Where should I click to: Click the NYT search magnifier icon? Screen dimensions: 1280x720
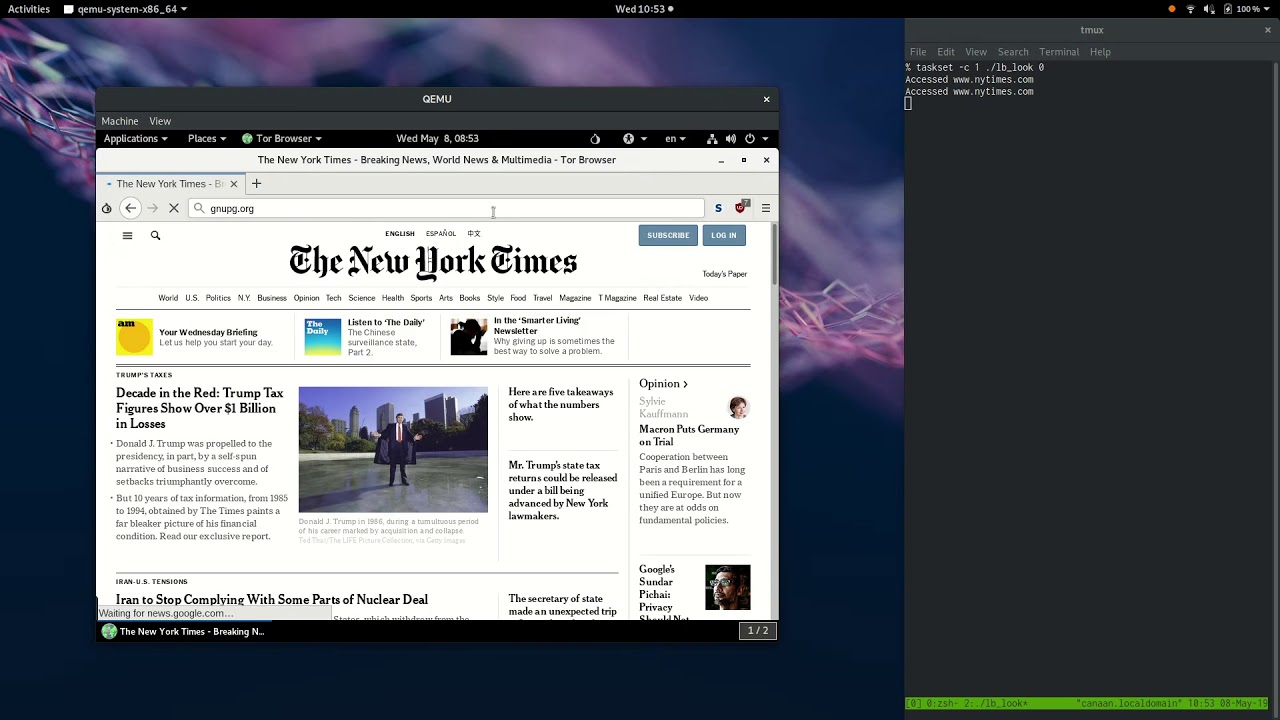pyautogui.click(x=155, y=235)
